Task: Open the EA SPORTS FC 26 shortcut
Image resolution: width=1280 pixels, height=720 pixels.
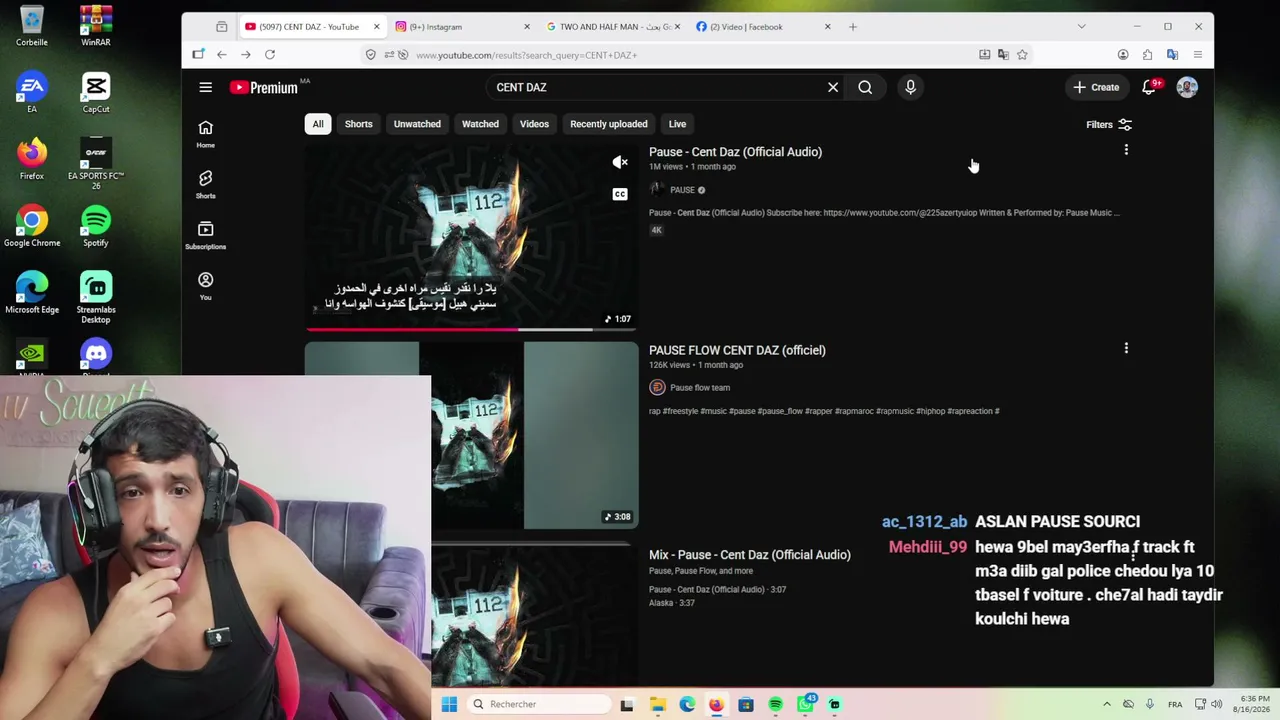Action: click(96, 163)
